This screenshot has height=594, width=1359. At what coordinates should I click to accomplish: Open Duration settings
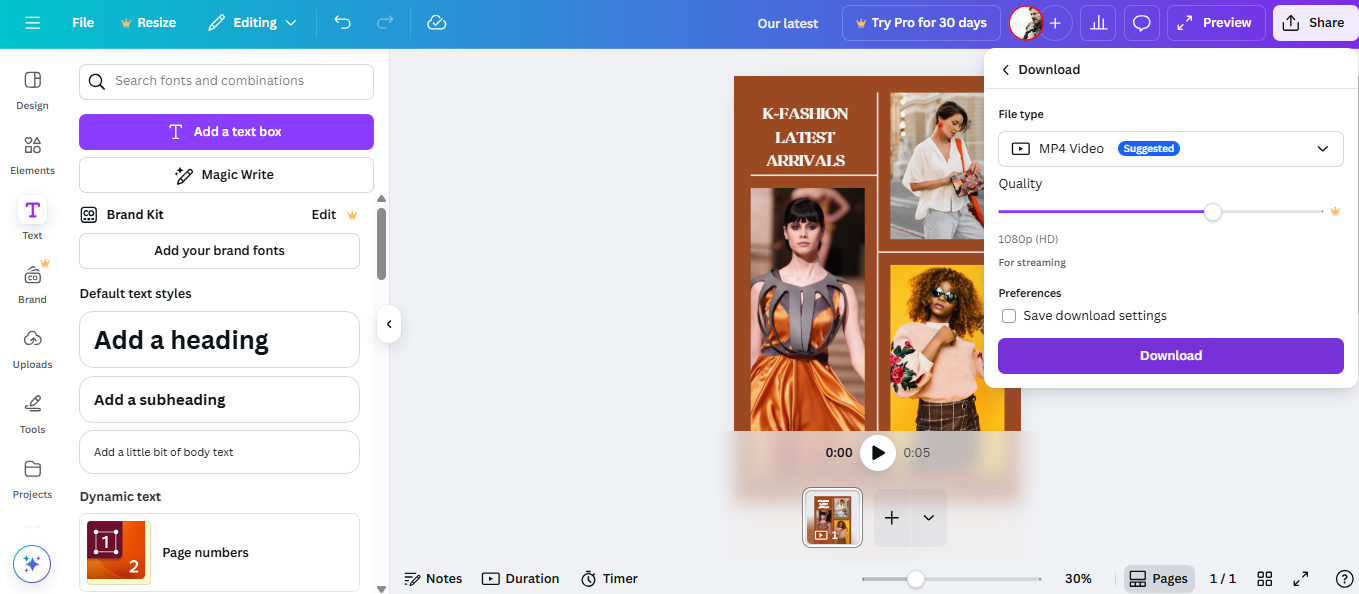(520, 579)
